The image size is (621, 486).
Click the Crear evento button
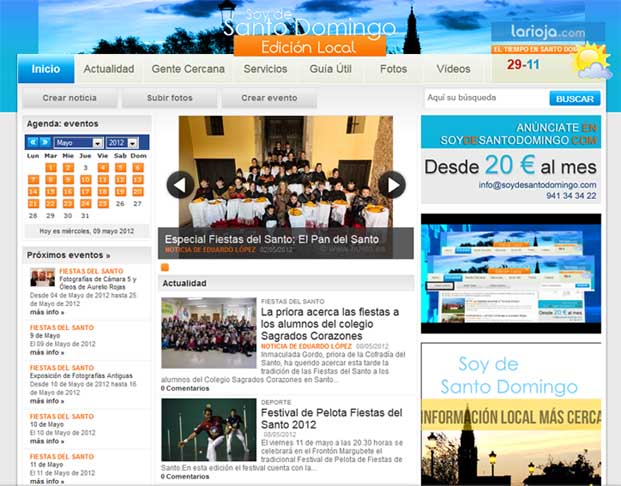tap(269, 98)
